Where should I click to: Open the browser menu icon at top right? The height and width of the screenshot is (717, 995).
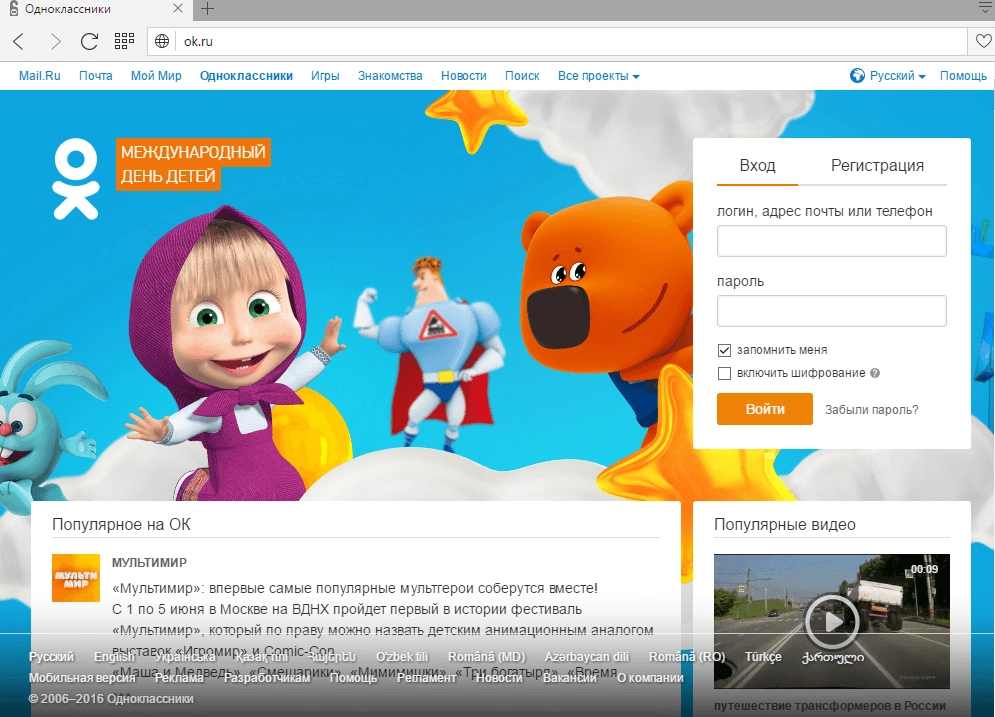pos(985,8)
